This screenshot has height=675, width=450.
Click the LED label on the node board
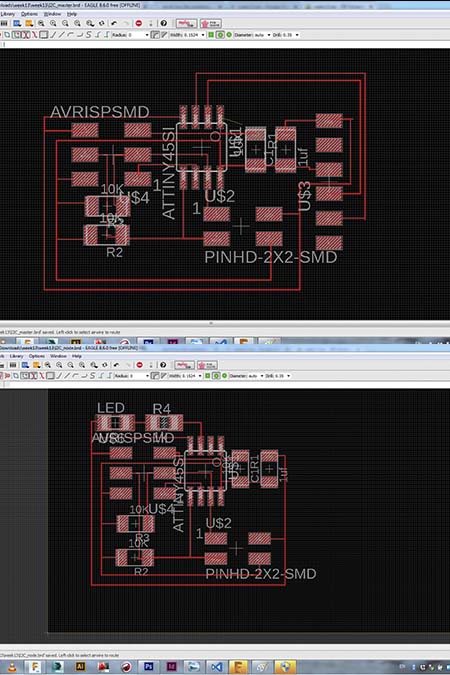(x=111, y=408)
